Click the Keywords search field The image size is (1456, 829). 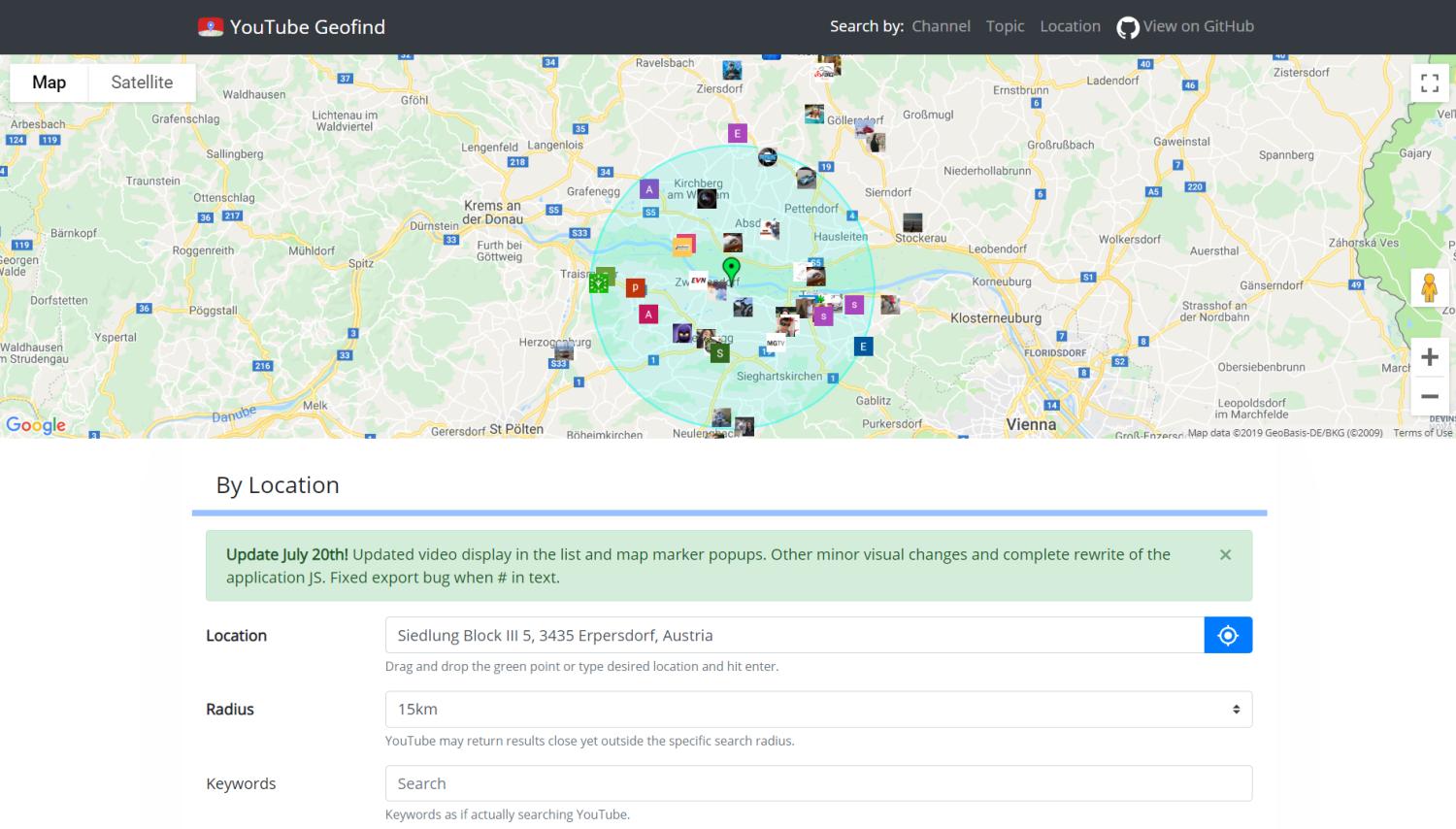818,783
